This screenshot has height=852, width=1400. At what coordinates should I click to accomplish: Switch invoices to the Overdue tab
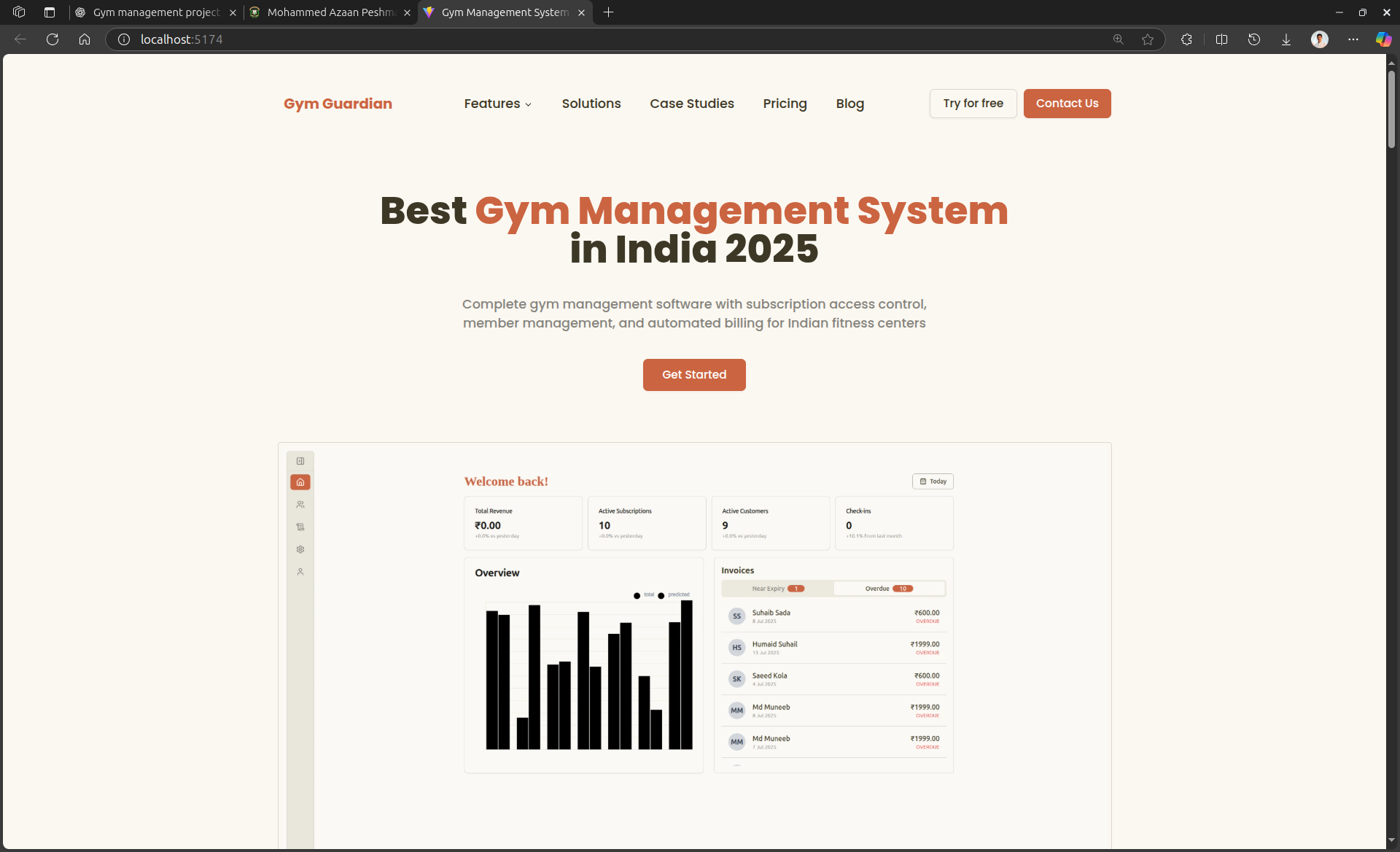pyautogui.click(x=889, y=588)
